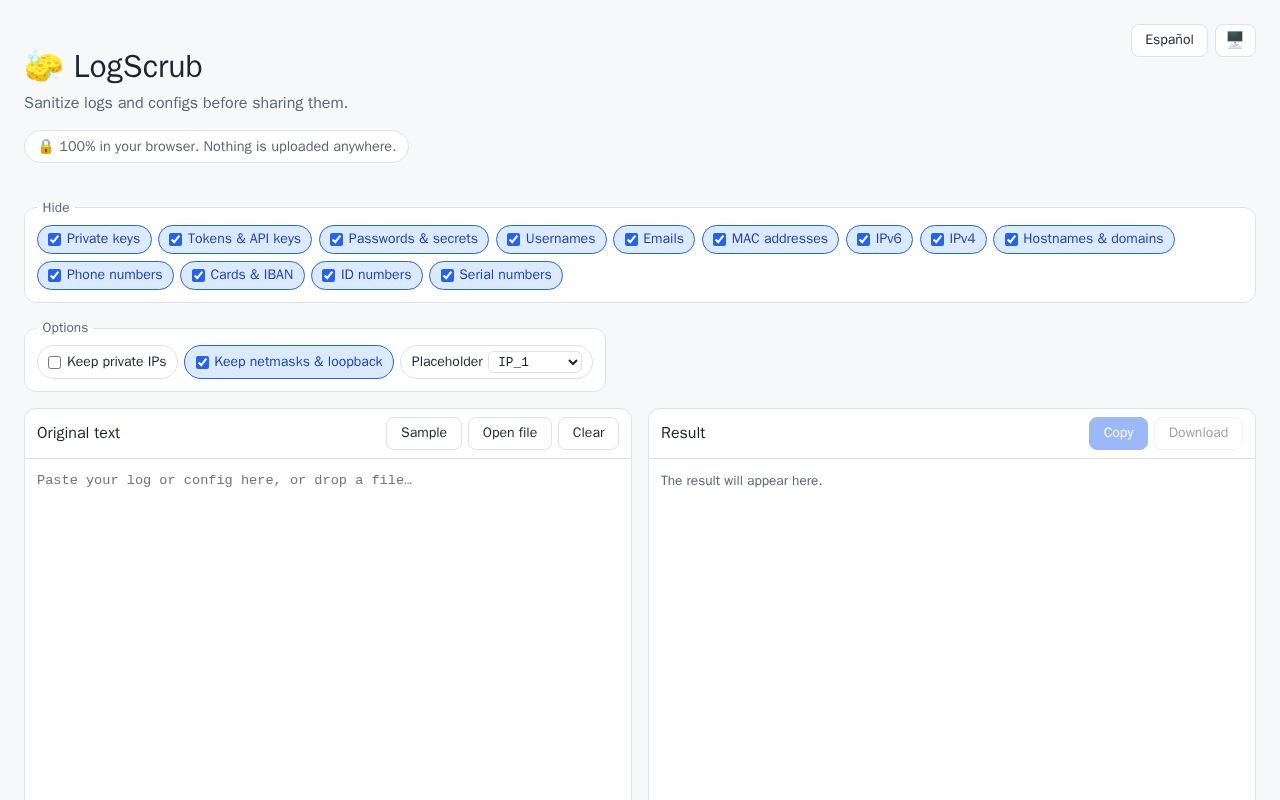Enable Keep private IPs option

coord(55,363)
